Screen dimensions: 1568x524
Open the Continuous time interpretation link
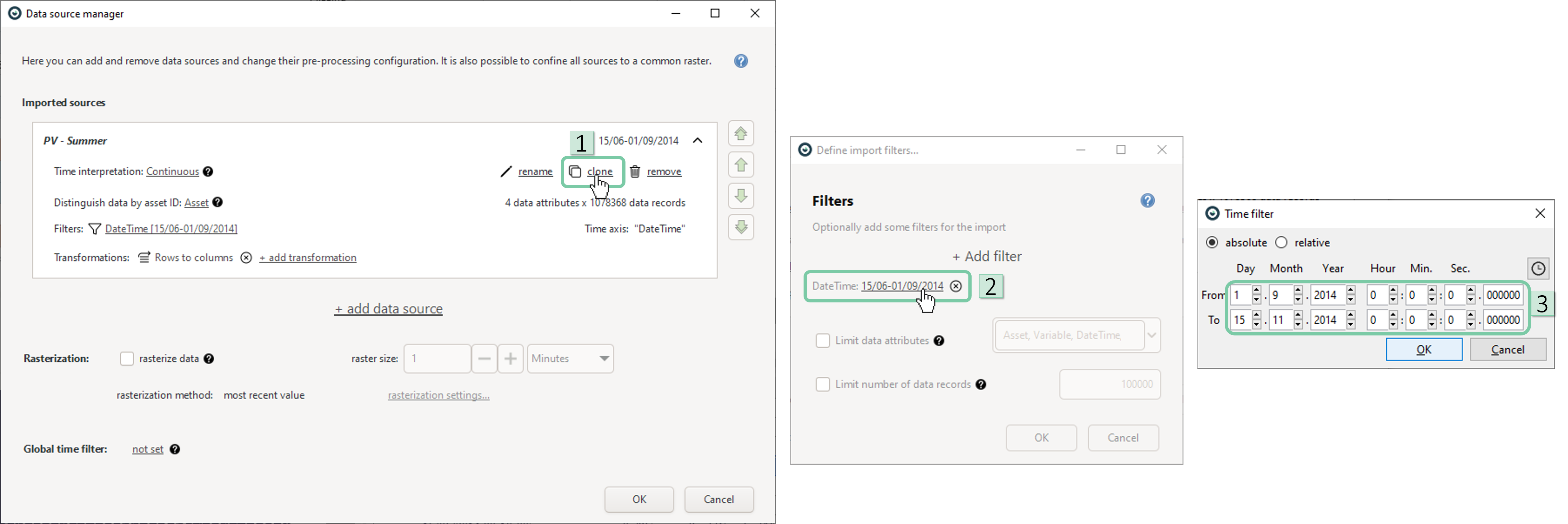[x=172, y=172]
